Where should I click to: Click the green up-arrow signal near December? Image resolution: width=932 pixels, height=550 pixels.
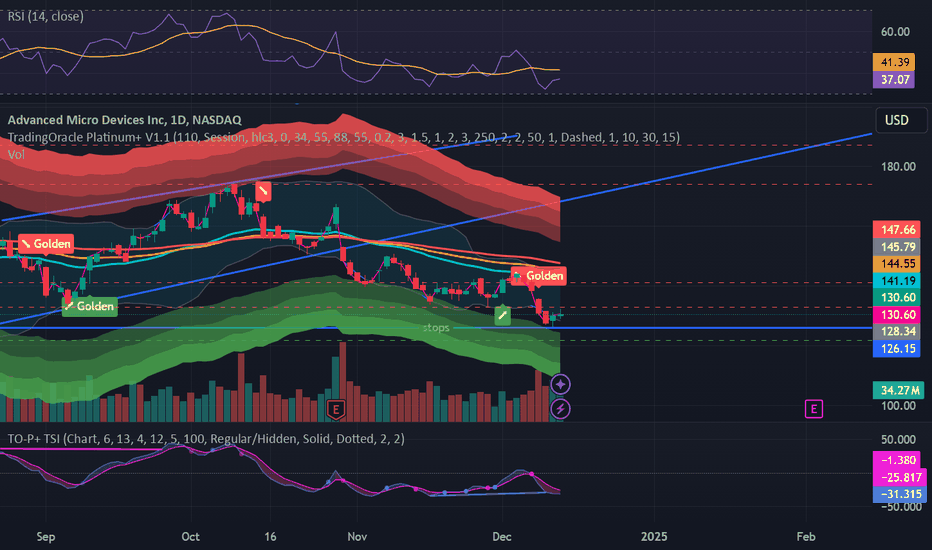[503, 315]
